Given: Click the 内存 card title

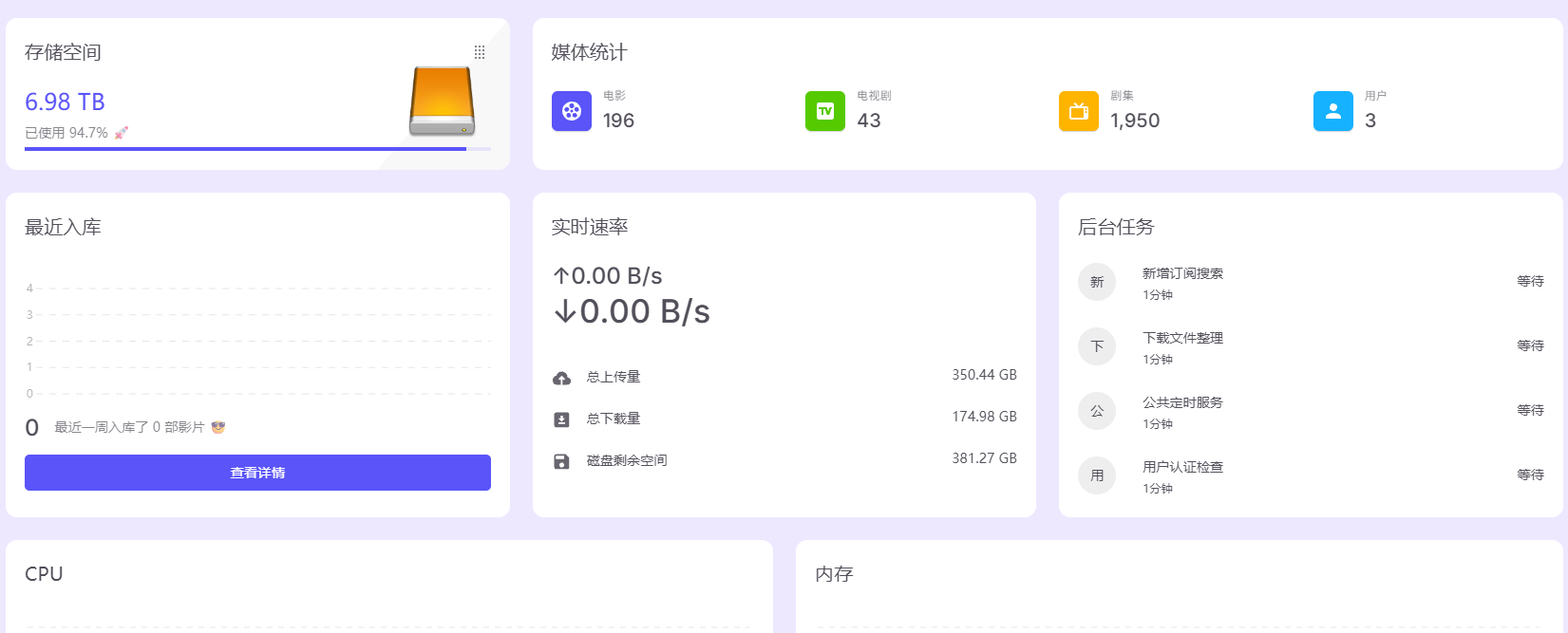Looking at the screenshot, I should click(834, 574).
